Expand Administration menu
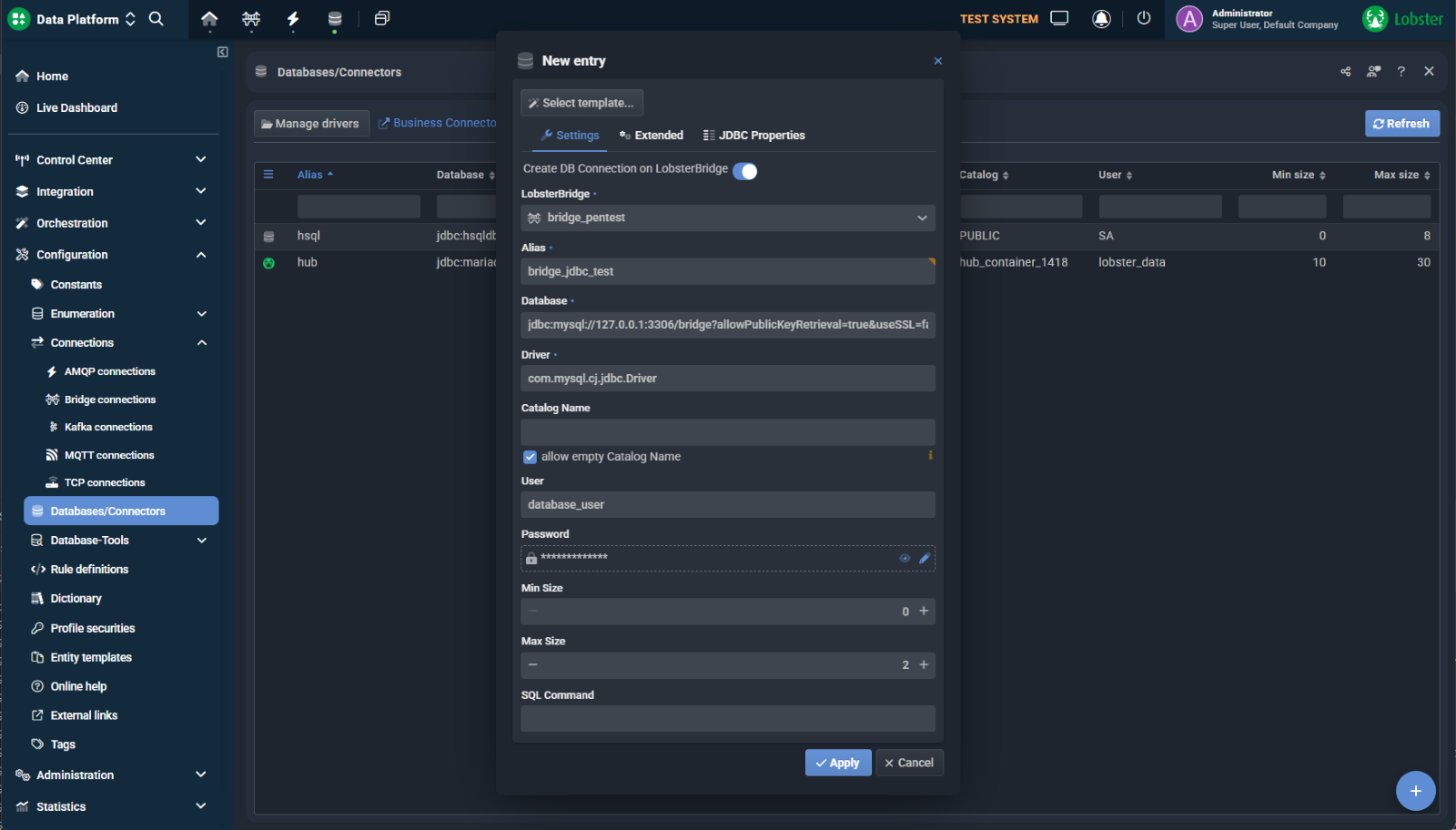The height and width of the screenshot is (830, 1456). tap(111, 775)
